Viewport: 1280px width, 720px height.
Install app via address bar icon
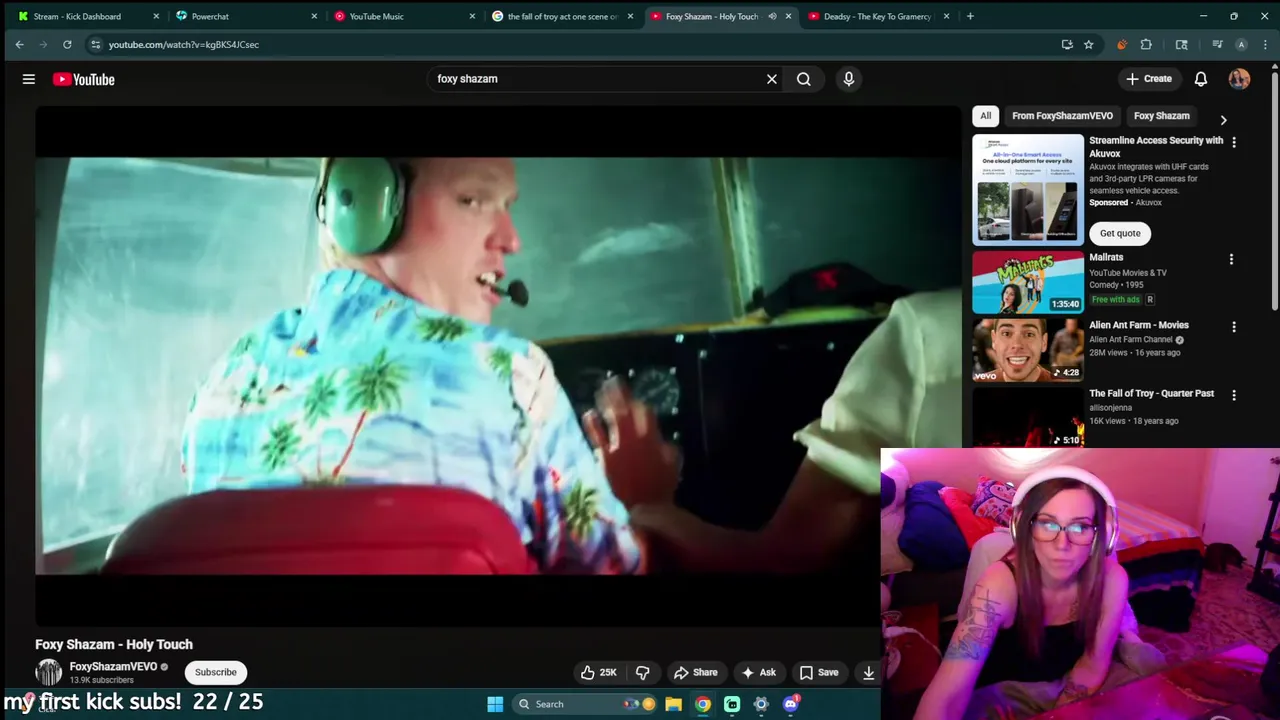click(1067, 44)
